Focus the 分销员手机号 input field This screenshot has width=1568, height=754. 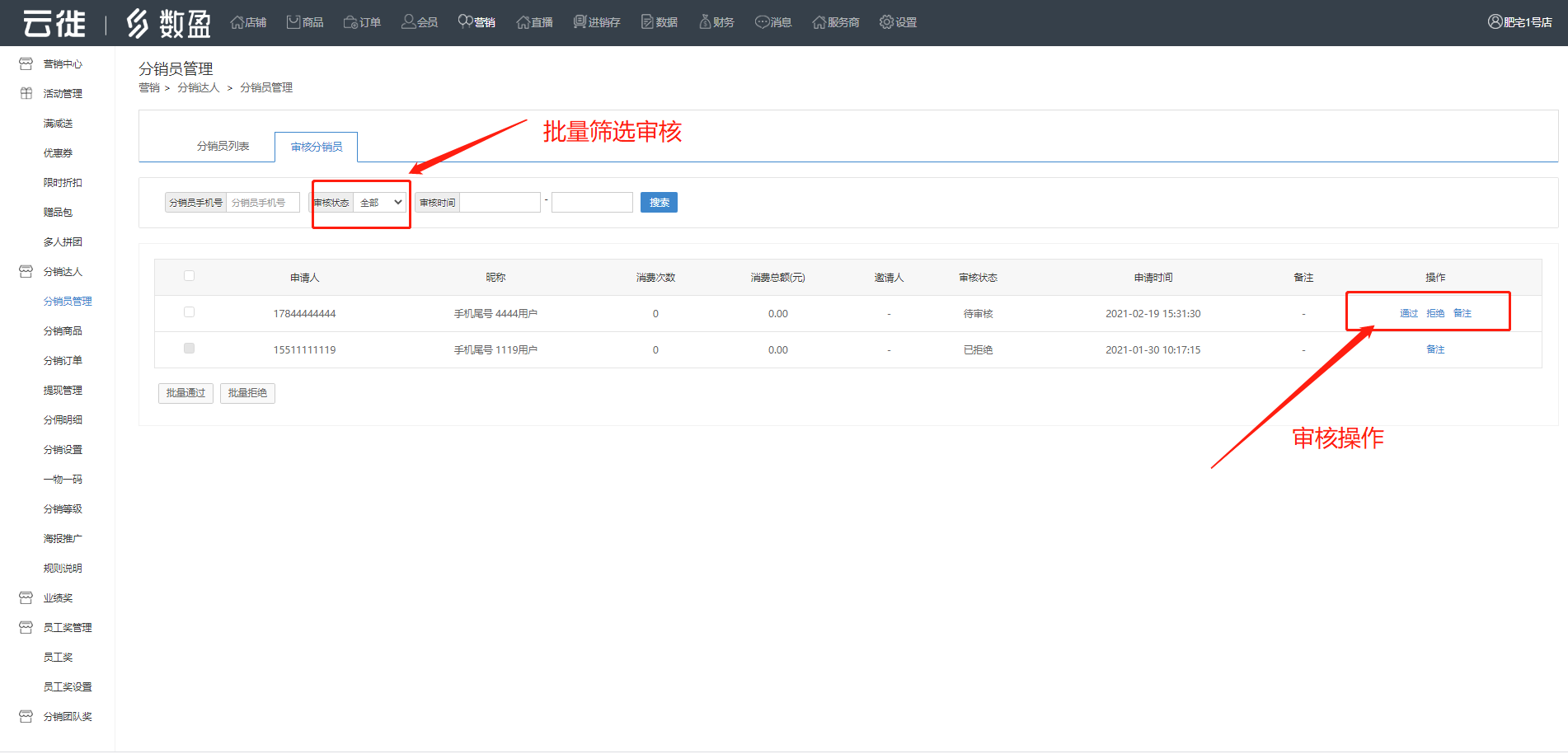tap(263, 203)
